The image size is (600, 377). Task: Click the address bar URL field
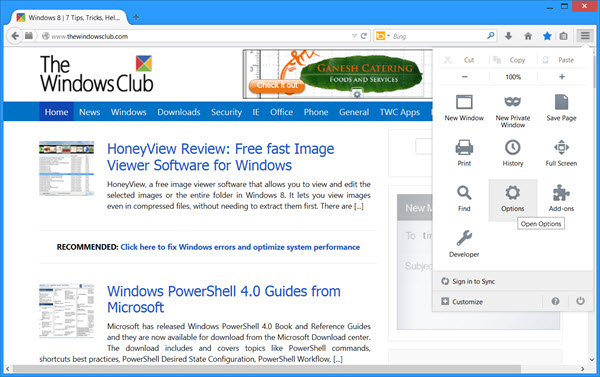(199, 36)
